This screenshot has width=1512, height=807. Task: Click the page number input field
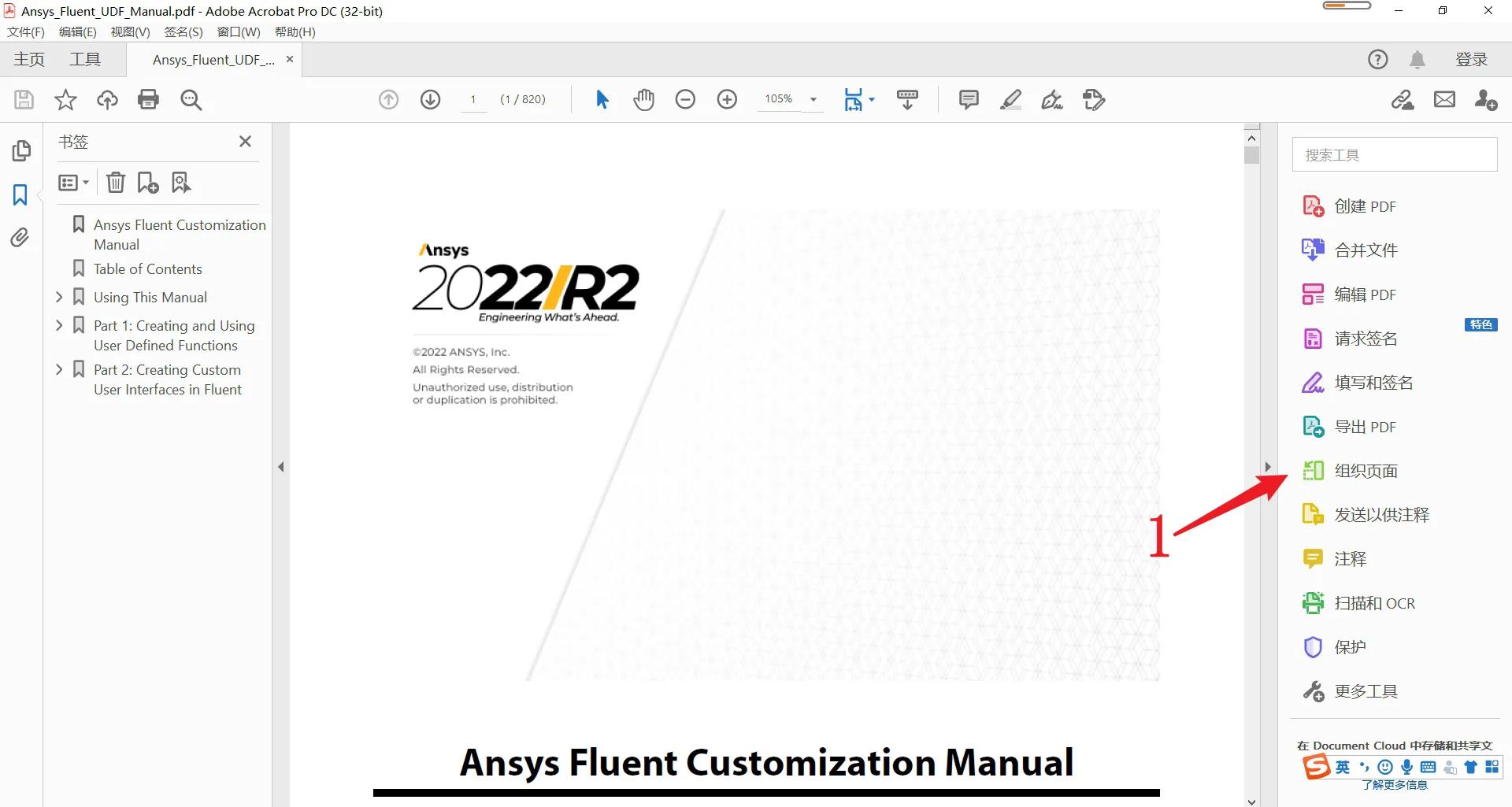pos(473,99)
